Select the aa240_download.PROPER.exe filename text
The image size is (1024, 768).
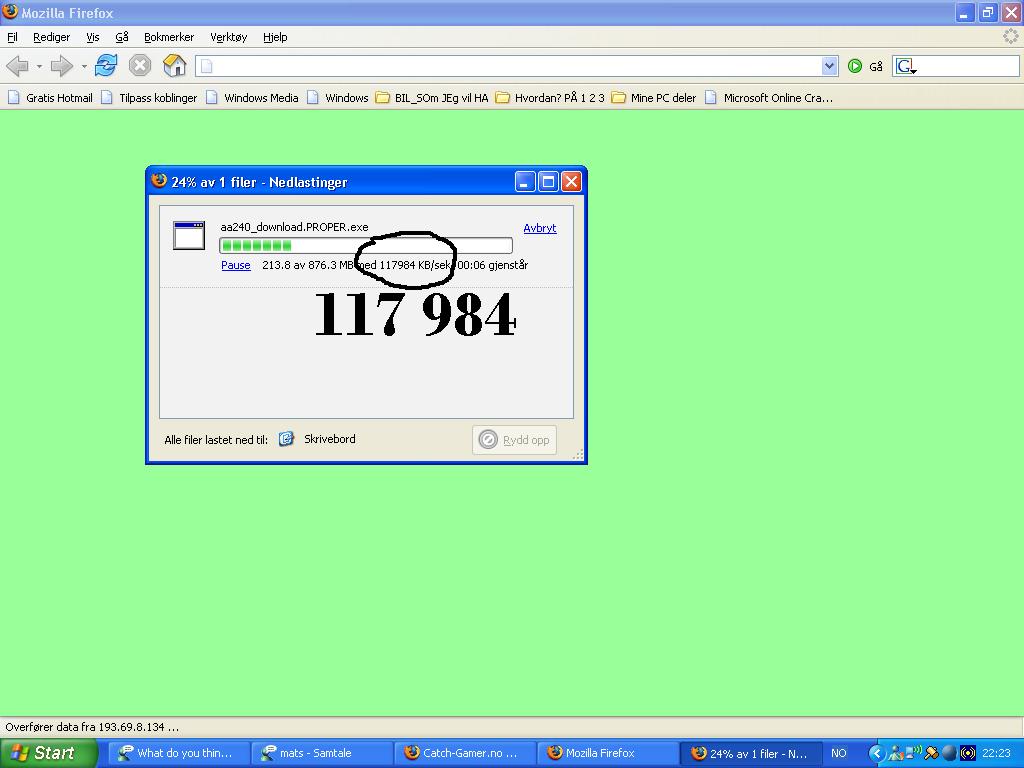[295, 227]
